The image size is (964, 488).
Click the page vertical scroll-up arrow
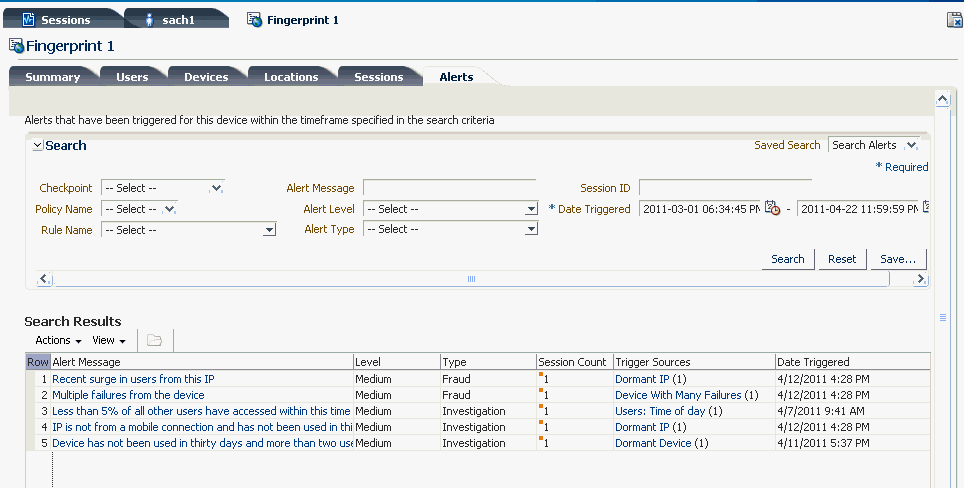tap(942, 100)
